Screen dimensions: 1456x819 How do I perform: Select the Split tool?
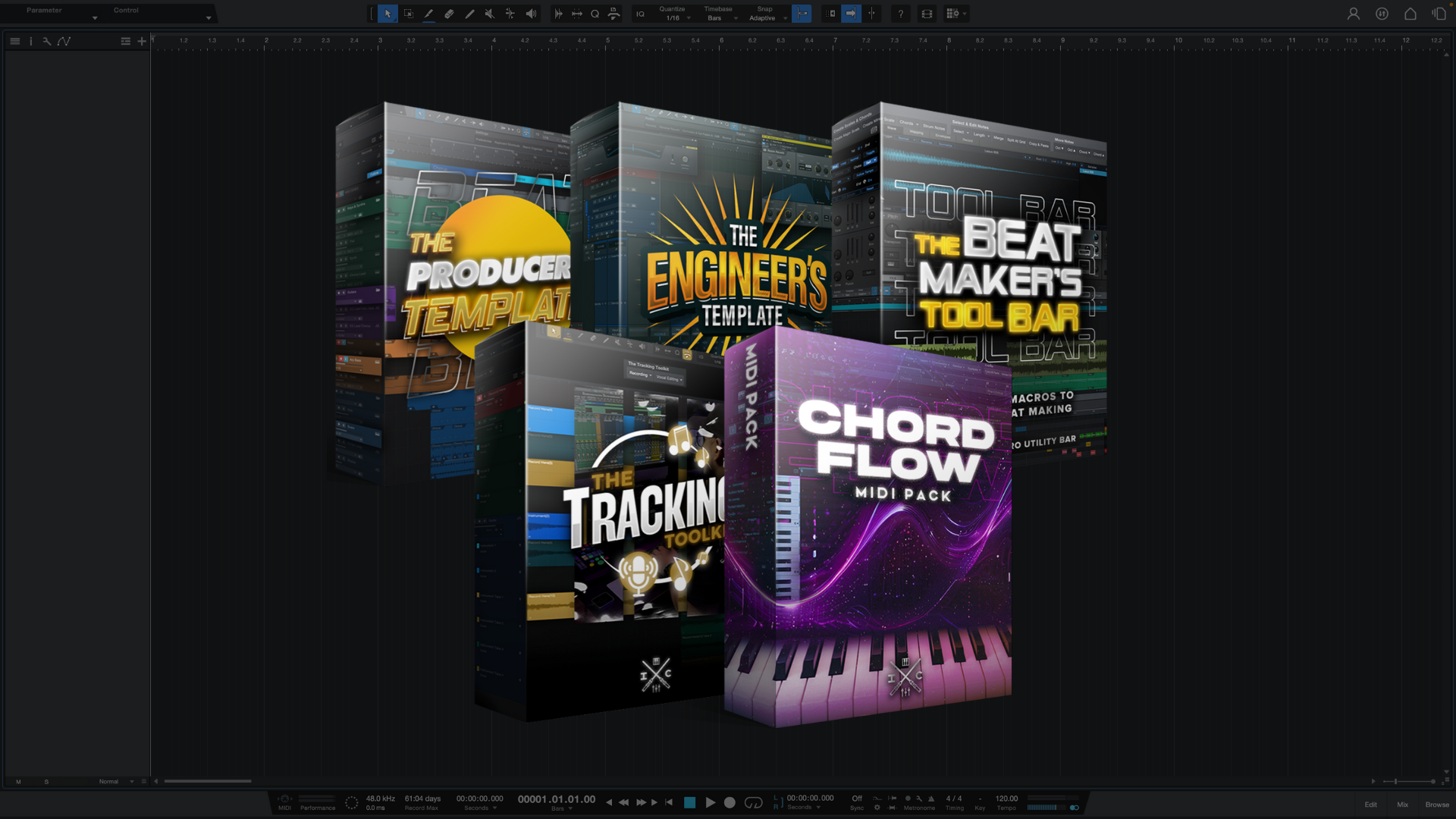click(x=510, y=14)
